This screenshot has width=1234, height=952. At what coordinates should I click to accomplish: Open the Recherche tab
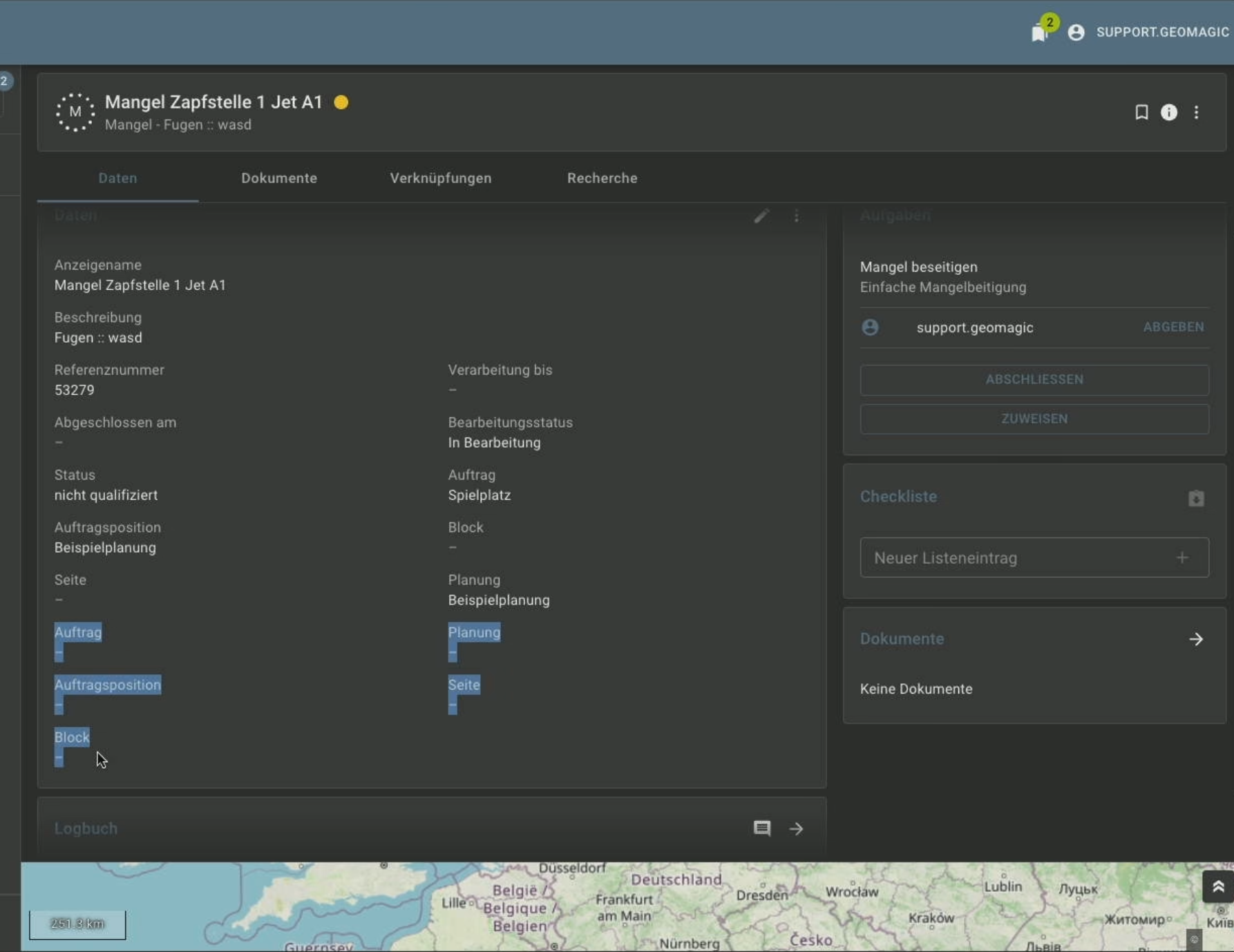602,178
